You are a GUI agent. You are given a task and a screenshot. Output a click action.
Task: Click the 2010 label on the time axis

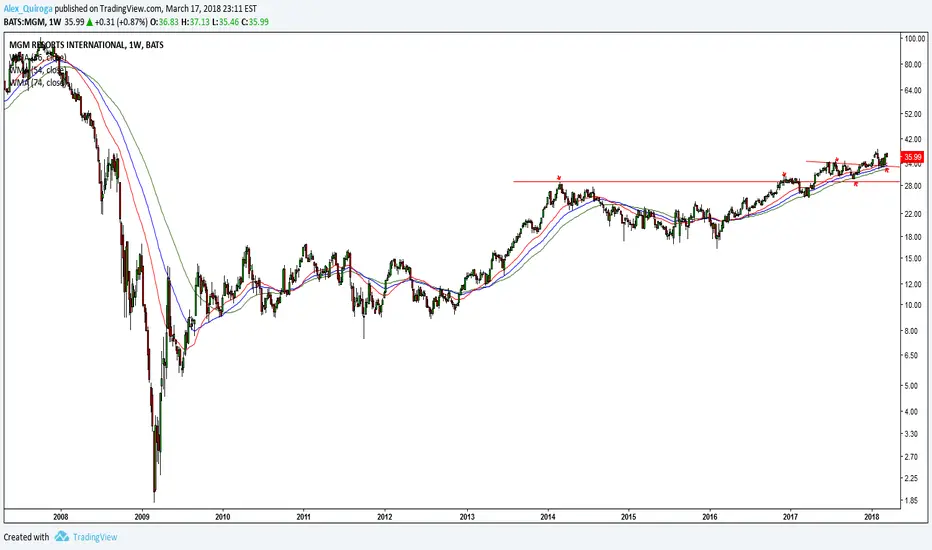[x=222, y=517]
